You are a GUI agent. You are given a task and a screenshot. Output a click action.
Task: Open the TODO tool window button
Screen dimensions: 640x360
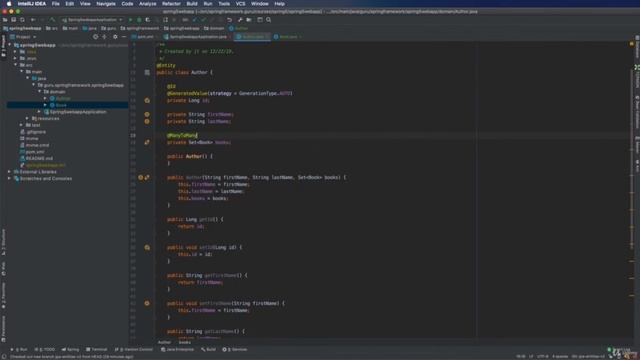44,349
